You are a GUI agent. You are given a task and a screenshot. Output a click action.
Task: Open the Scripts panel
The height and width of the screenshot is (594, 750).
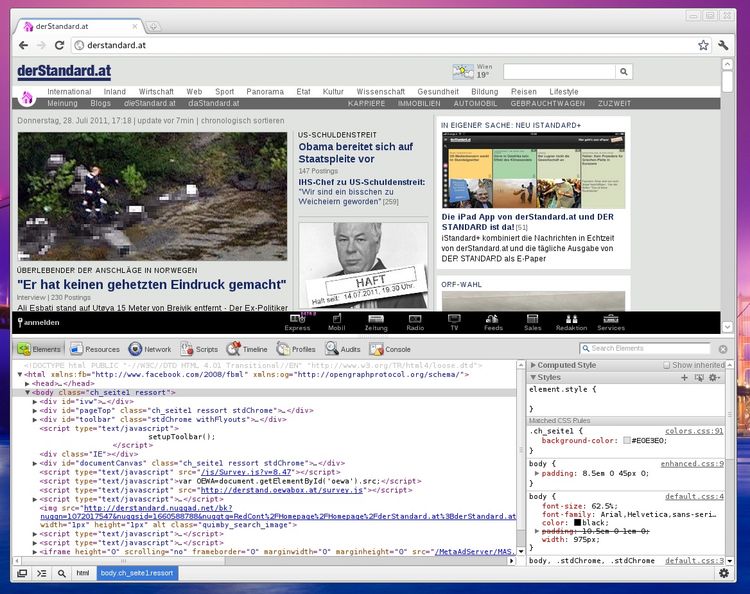tap(199, 349)
